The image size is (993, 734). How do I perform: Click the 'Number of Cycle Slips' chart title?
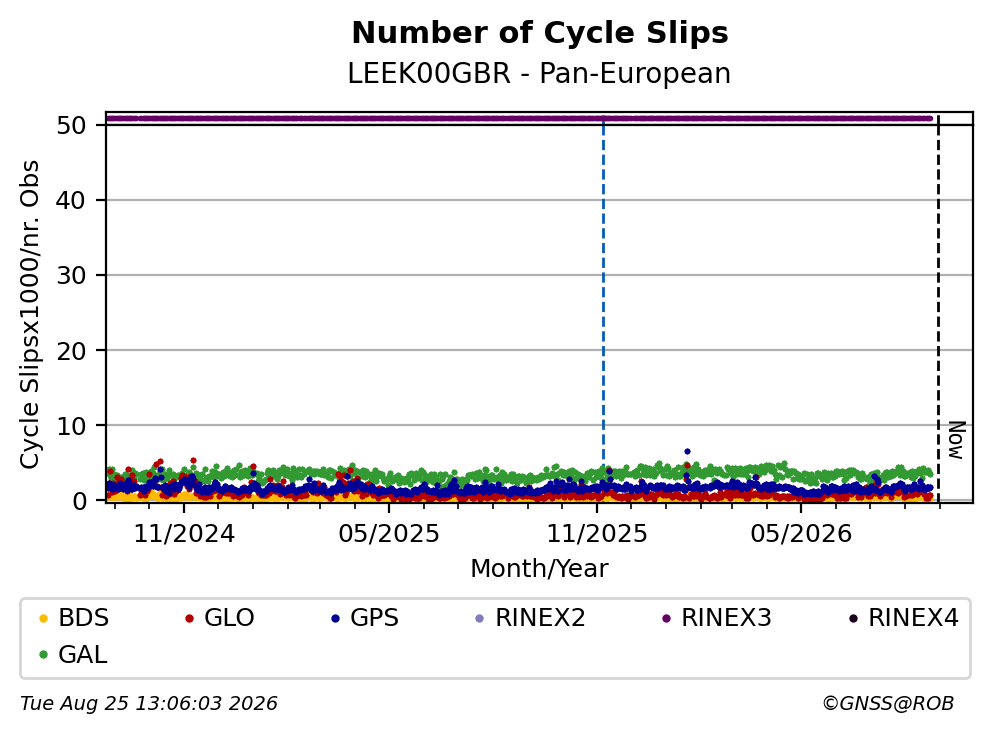(x=540, y=33)
